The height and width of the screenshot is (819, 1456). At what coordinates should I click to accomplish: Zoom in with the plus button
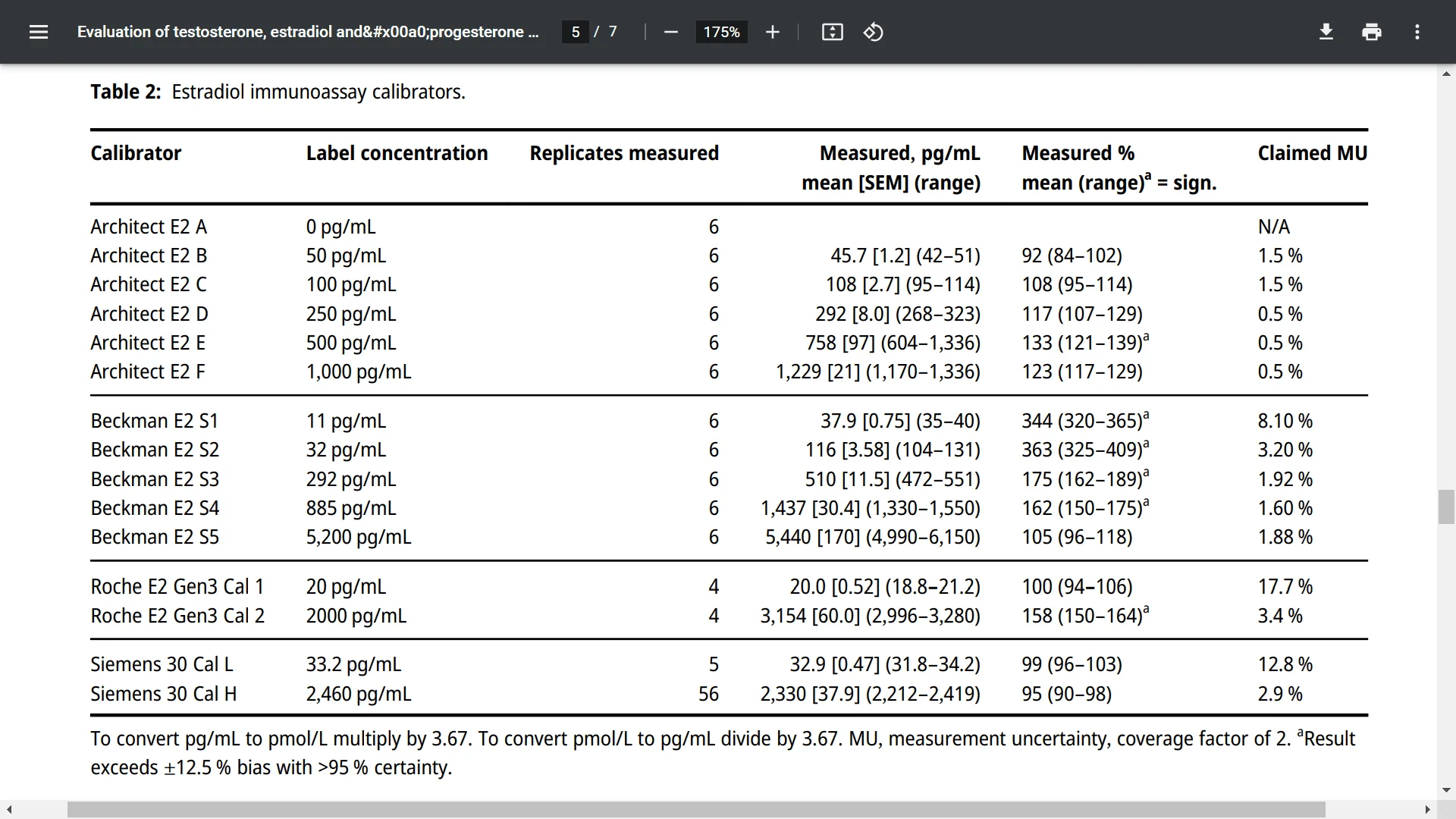(x=772, y=32)
